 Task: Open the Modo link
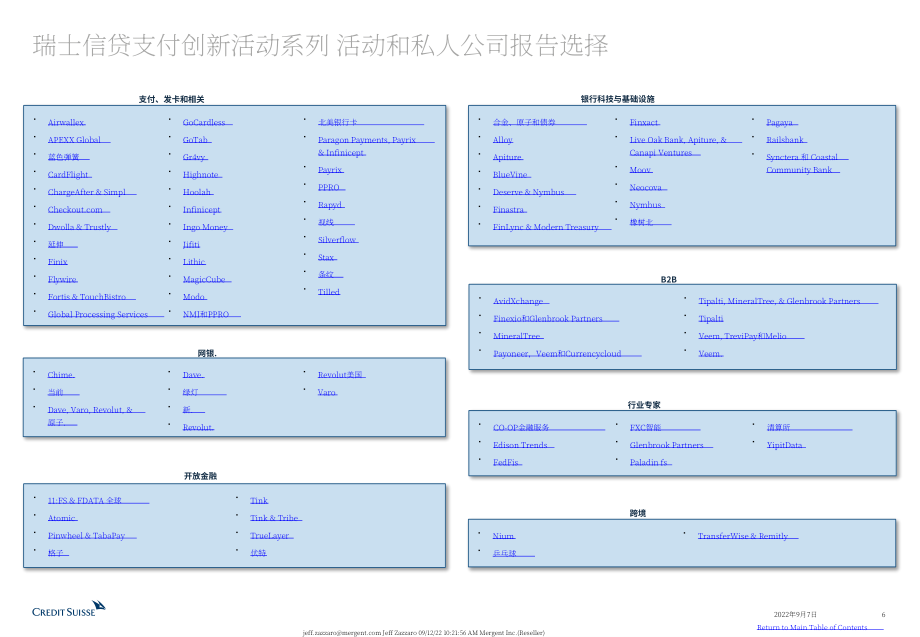(x=194, y=297)
